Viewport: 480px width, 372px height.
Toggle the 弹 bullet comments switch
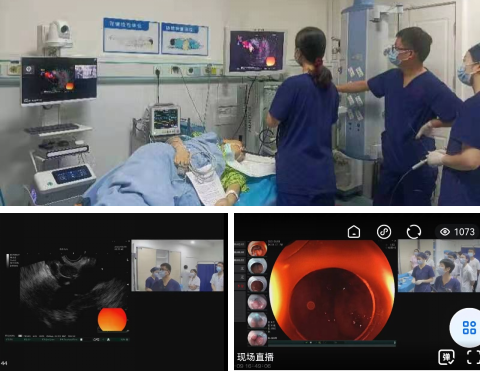tap(446, 357)
